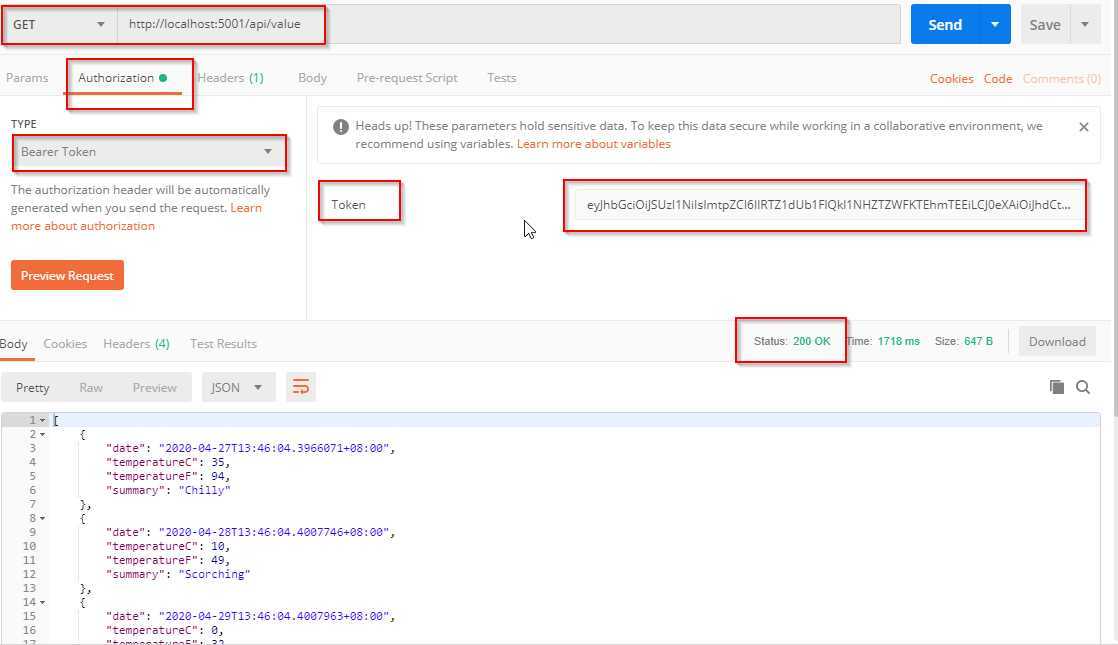This screenshot has width=1118, height=645.
Task: Open the response Cookies tab
Action: click(65, 344)
